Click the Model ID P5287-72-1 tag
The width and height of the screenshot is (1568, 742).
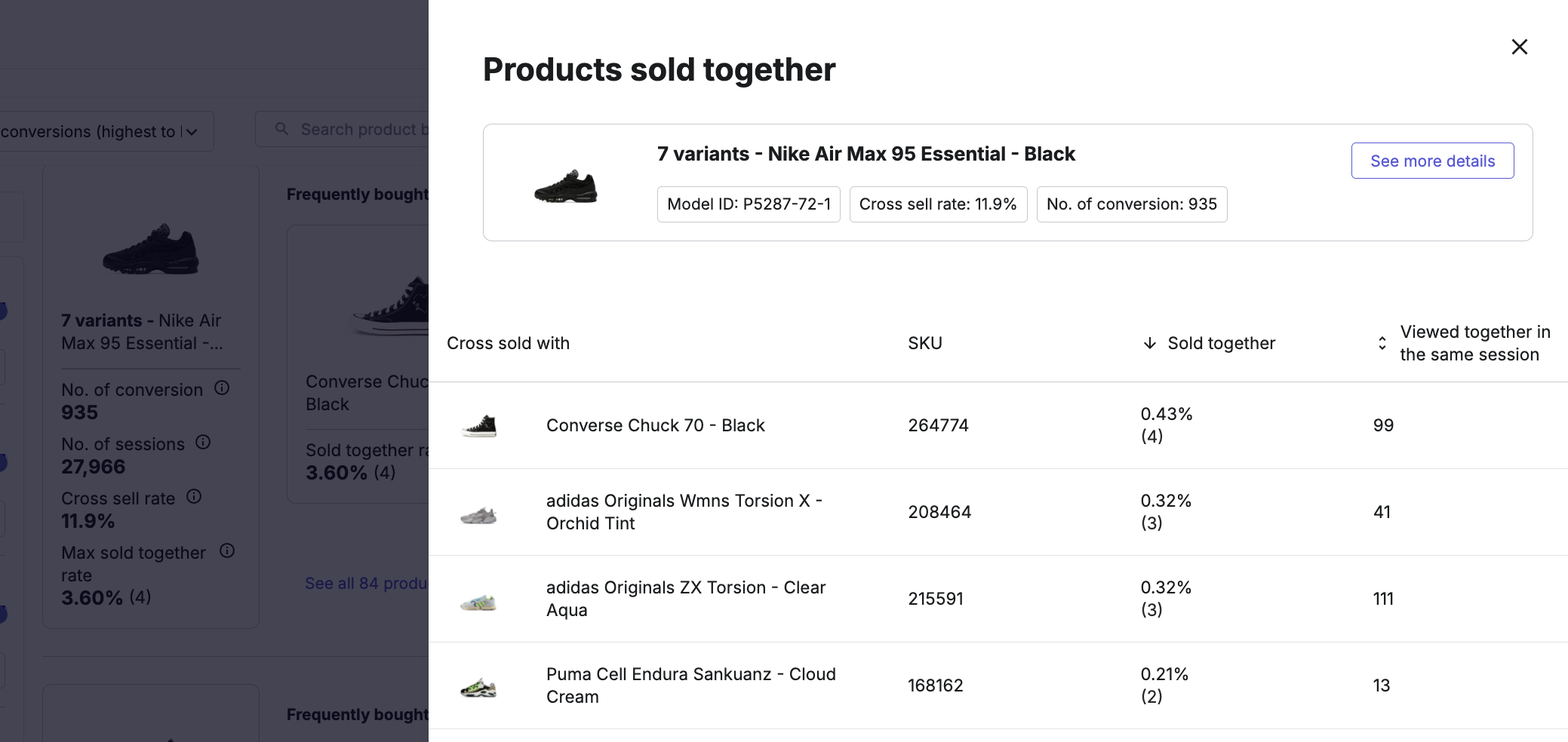coord(749,204)
